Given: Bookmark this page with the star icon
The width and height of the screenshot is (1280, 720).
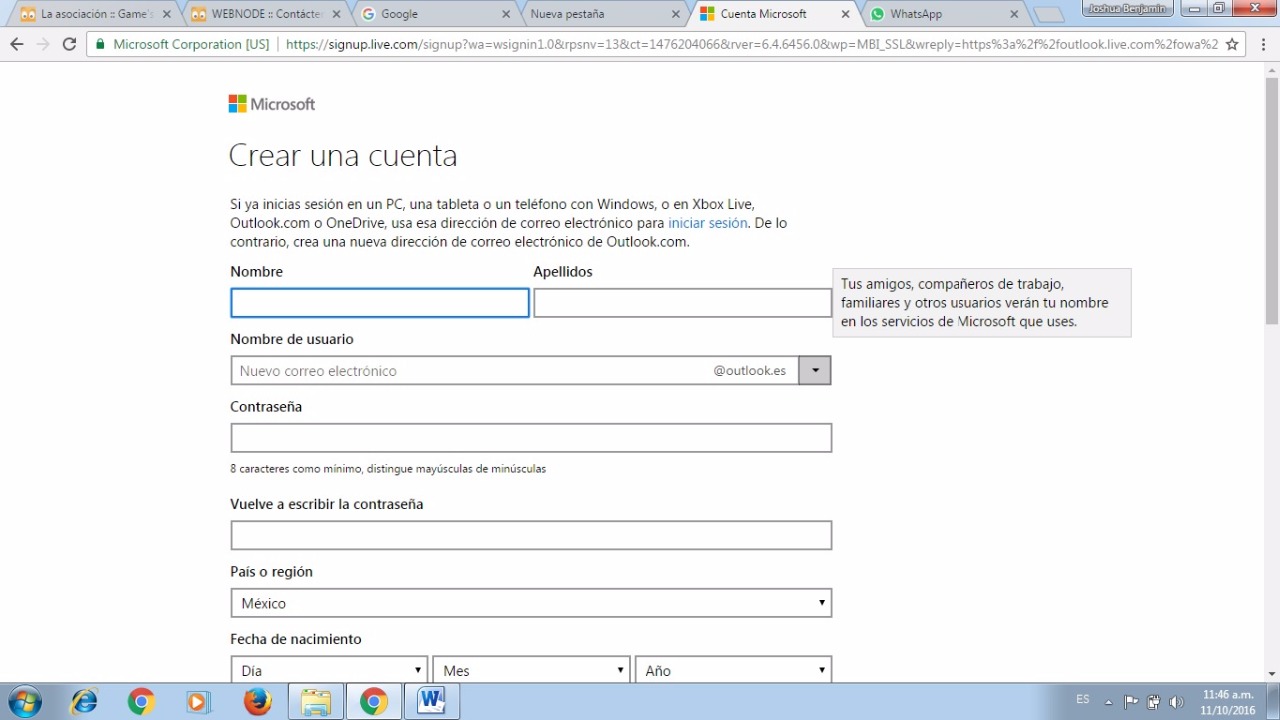Looking at the screenshot, I should click(x=1232, y=44).
